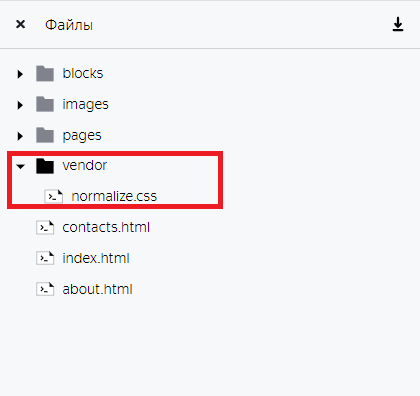This screenshot has height=396, width=420.
Task: Click the pages folder icon
Action: [x=45, y=135]
